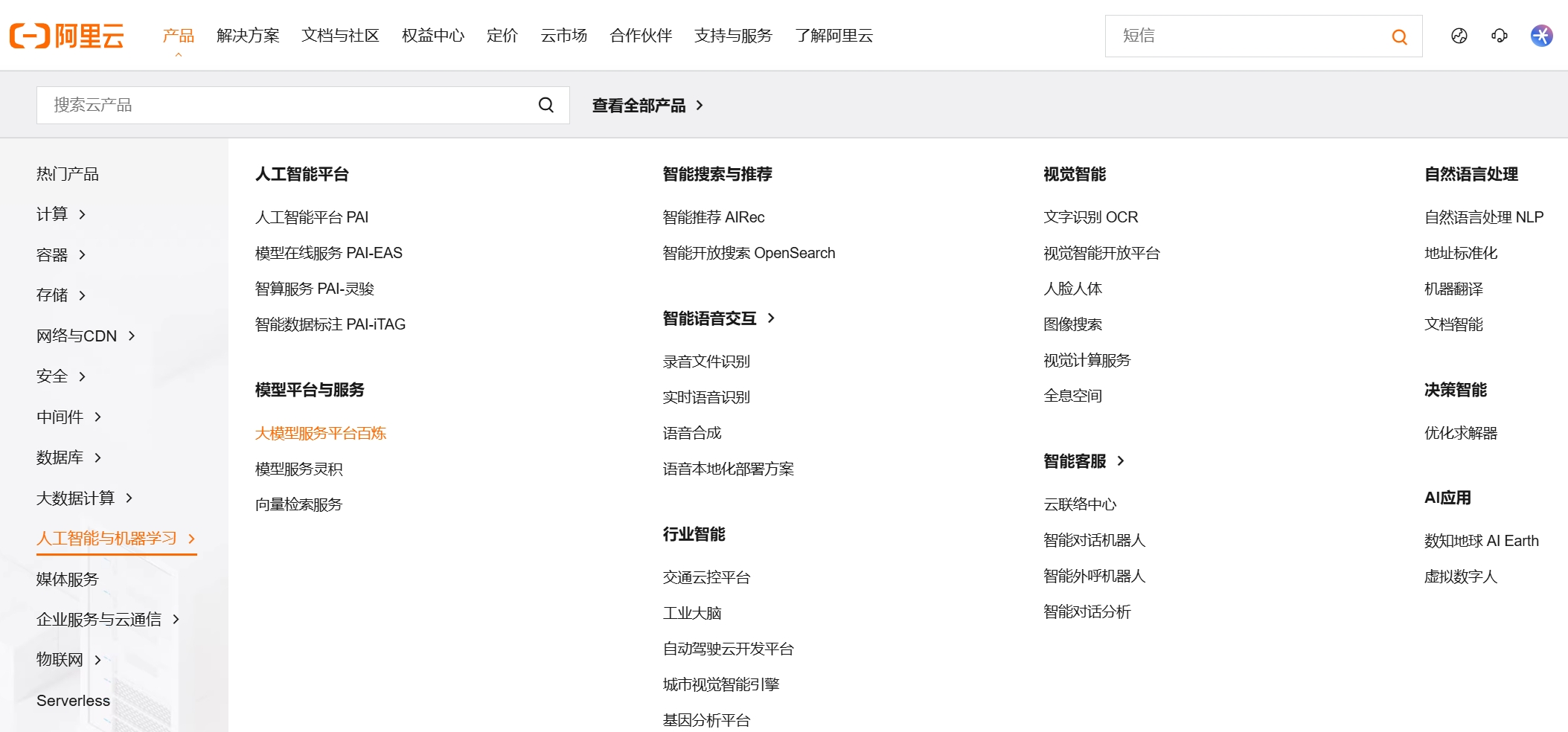The height and width of the screenshot is (732, 1568).
Task: Open the 权益中心 menu
Action: 433,36
